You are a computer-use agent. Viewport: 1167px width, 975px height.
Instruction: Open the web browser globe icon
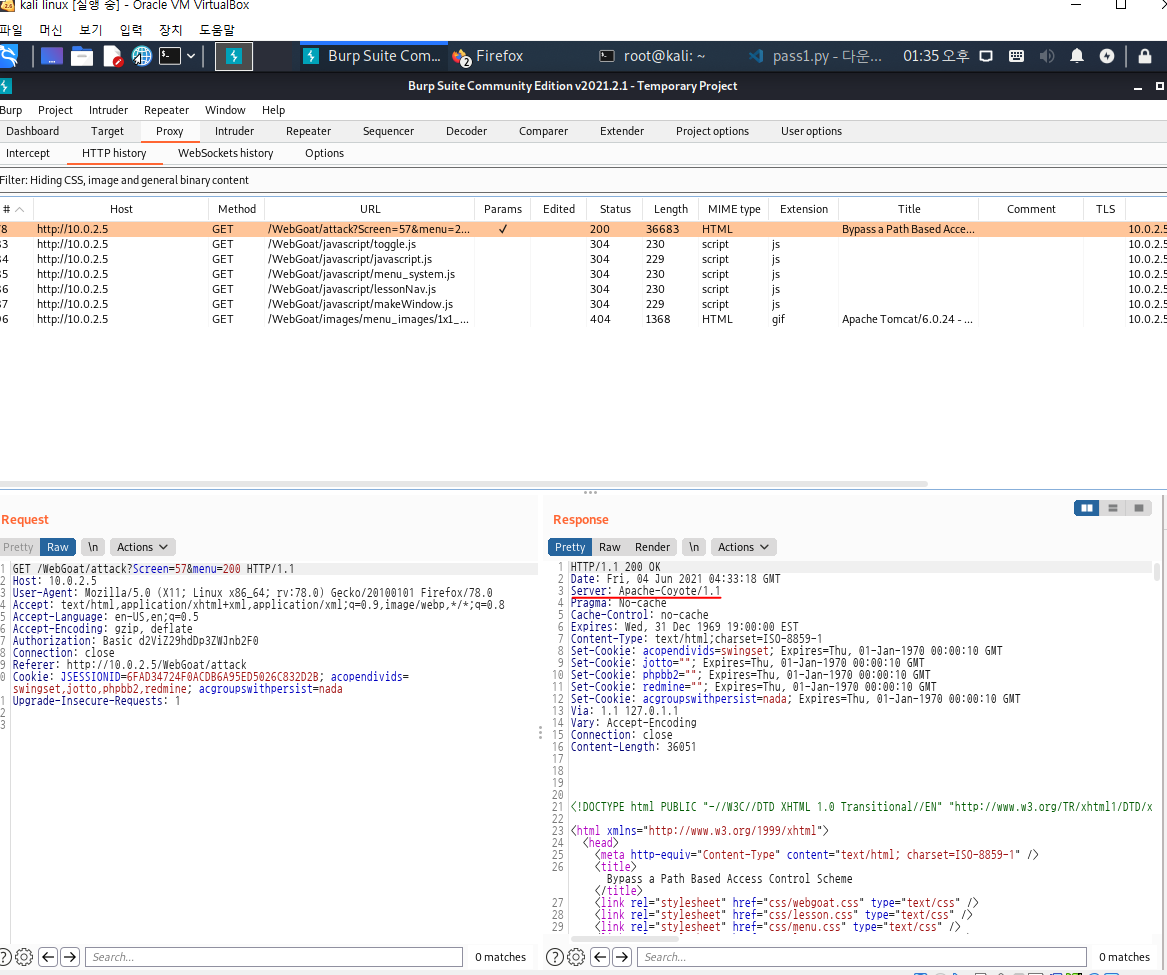141,56
